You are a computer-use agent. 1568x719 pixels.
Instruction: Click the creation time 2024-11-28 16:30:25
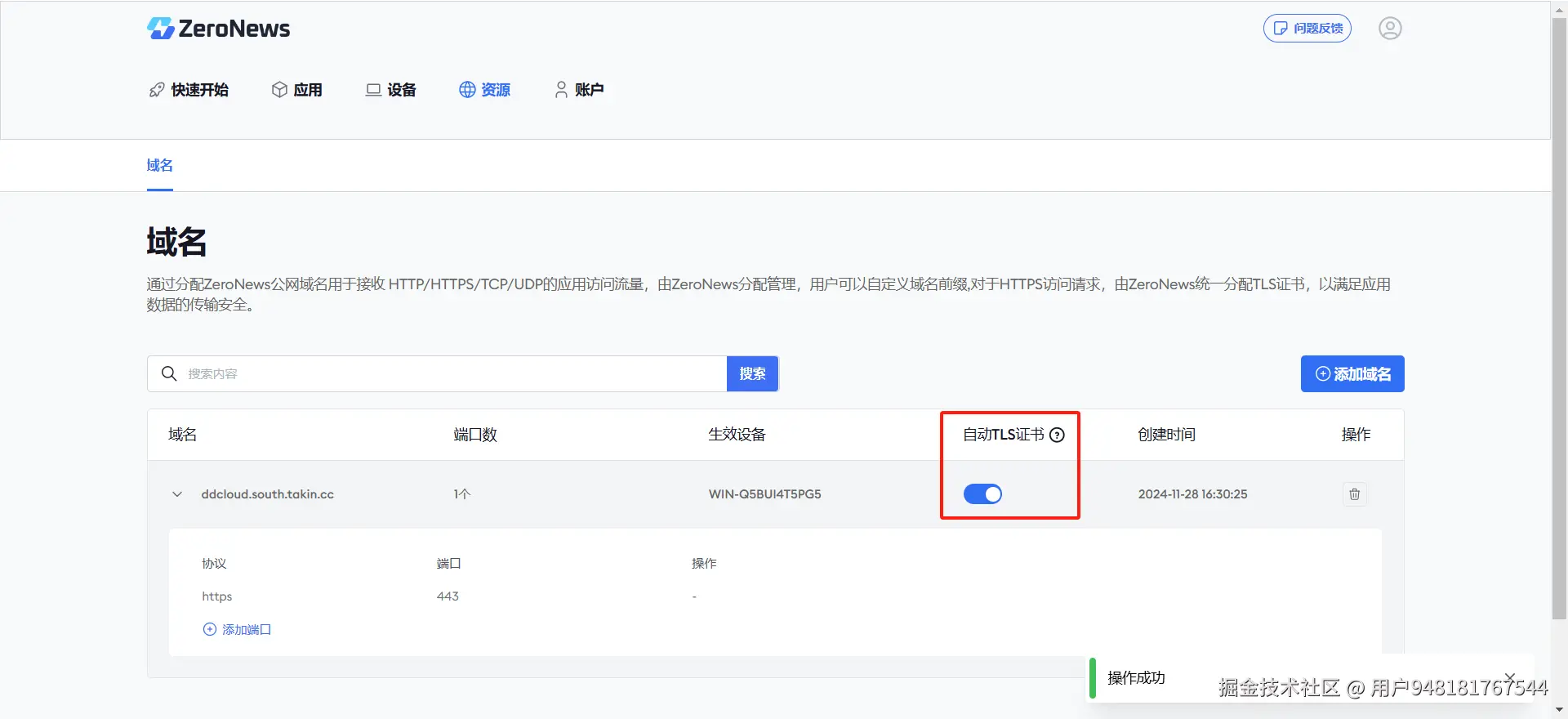pyautogui.click(x=1193, y=494)
